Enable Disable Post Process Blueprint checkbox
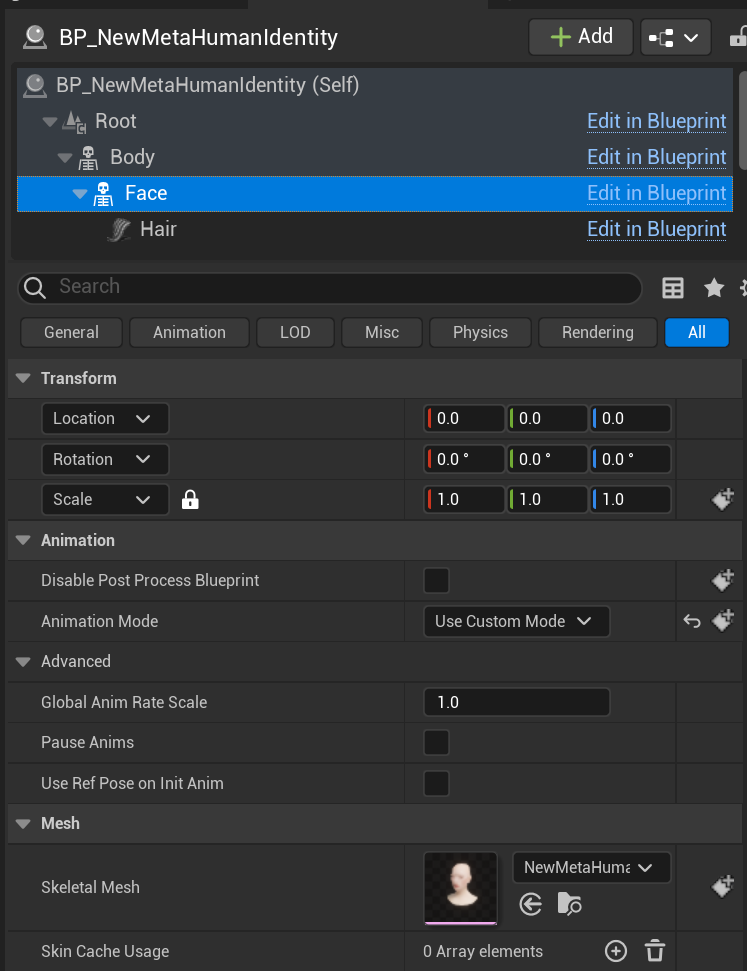The height and width of the screenshot is (971, 747). (x=437, y=581)
